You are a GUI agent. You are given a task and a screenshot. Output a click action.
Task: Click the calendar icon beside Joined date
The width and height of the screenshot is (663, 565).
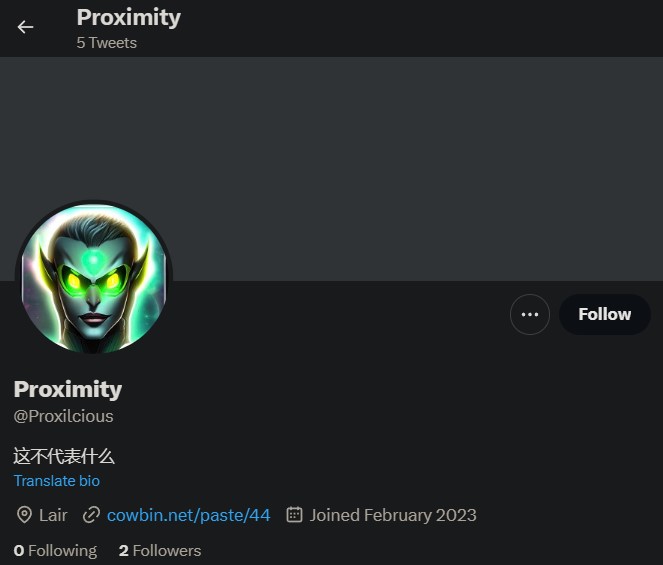(x=294, y=515)
